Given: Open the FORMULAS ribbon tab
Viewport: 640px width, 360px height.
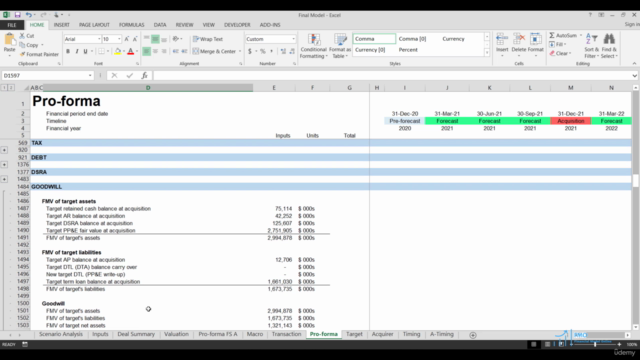Looking at the screenshot, I should point(131,25).
